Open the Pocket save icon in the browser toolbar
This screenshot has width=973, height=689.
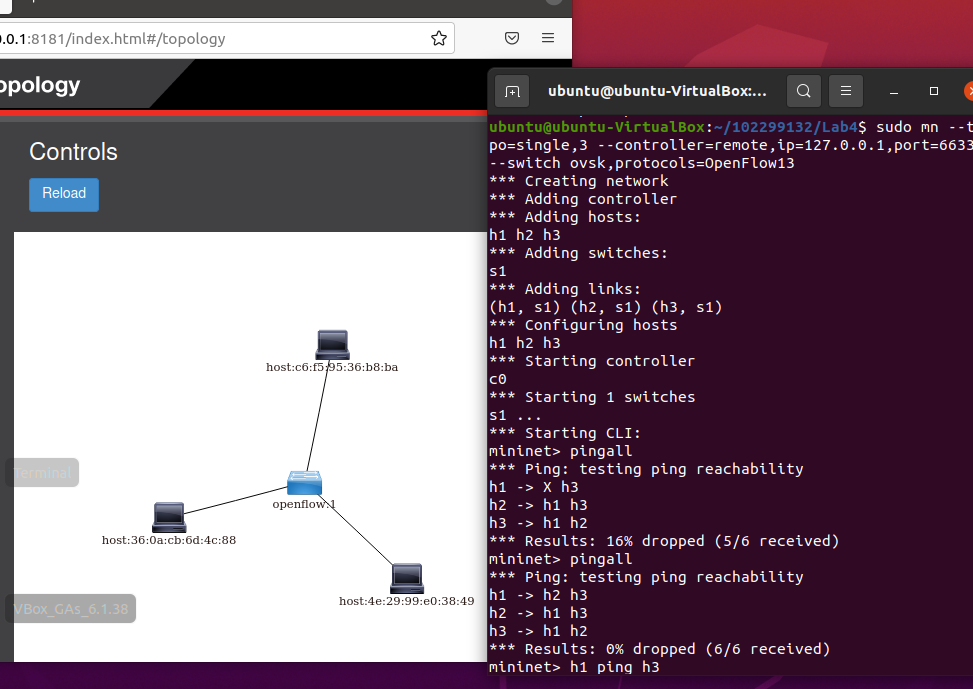coord(512,38)
